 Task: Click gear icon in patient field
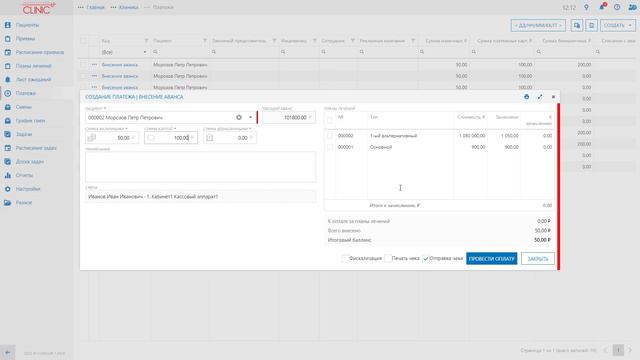tap(239, 118)
